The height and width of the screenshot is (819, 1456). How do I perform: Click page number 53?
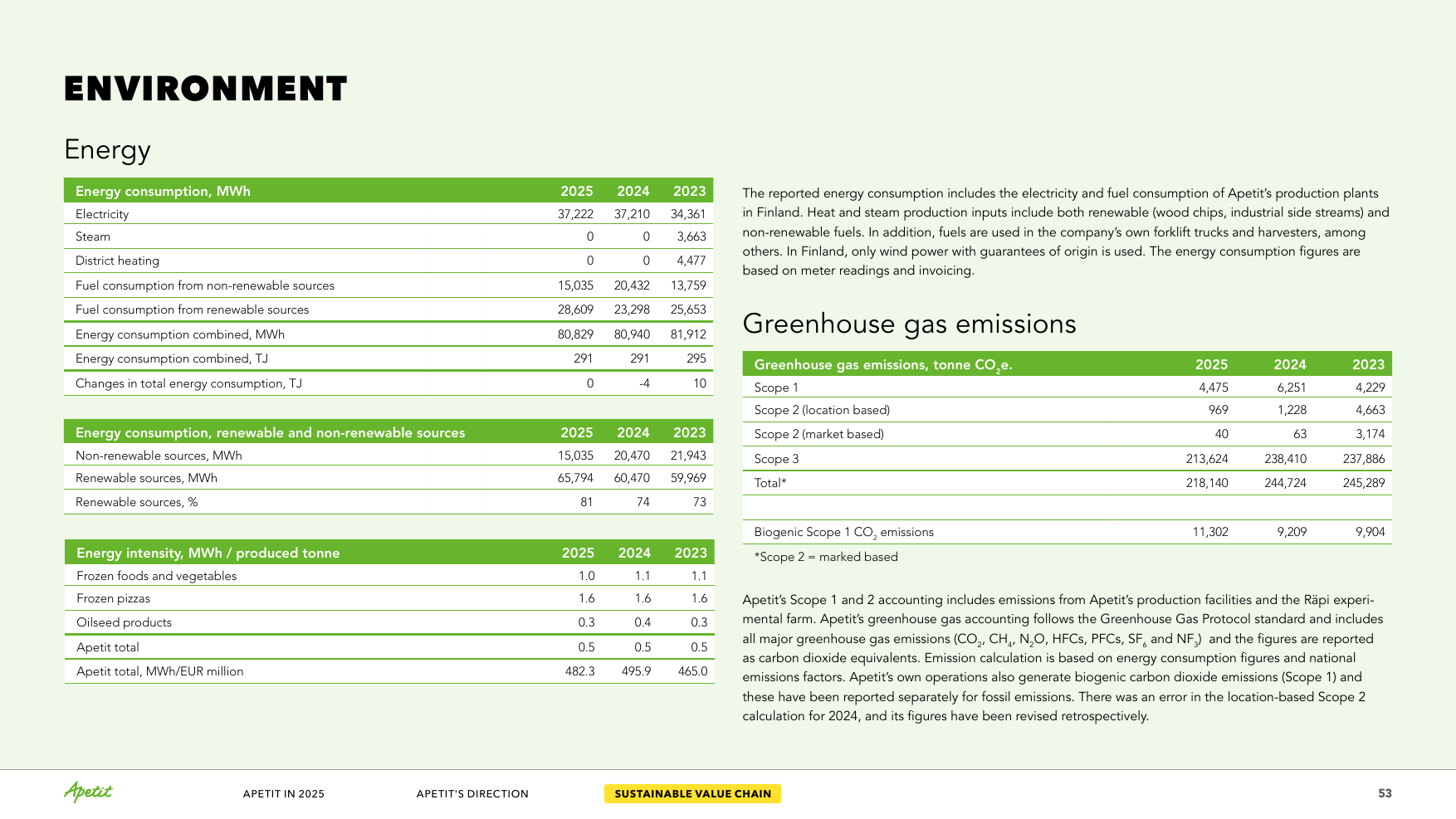[1385, 793]
